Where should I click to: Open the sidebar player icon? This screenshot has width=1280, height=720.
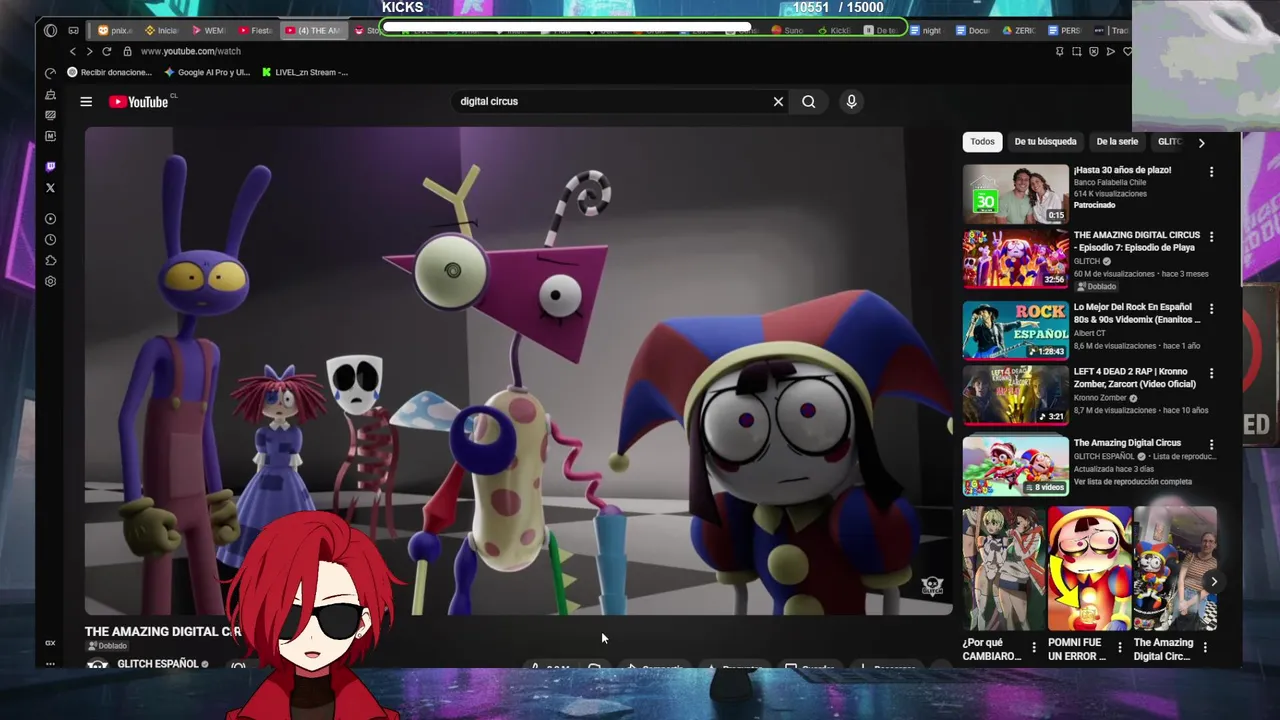click(50, 218)
